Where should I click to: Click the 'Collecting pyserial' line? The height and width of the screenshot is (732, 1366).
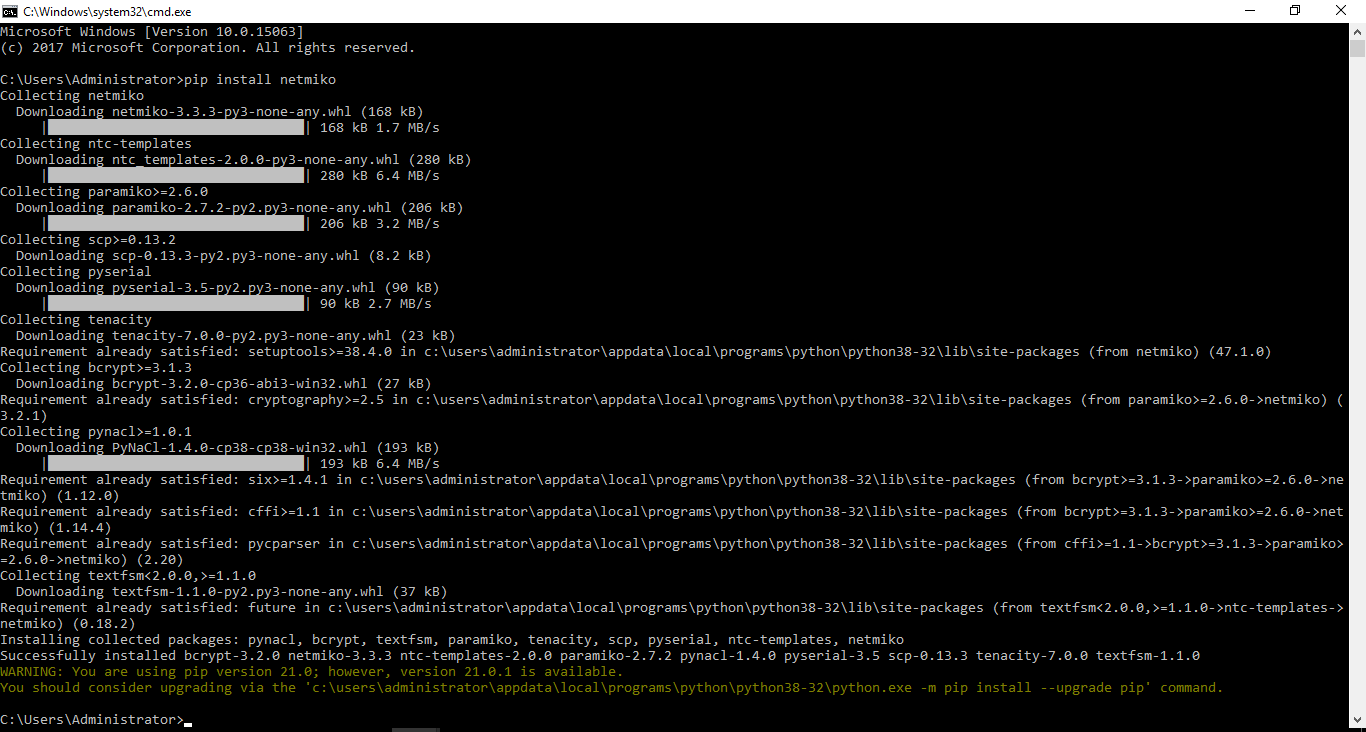tap(76, 272)
